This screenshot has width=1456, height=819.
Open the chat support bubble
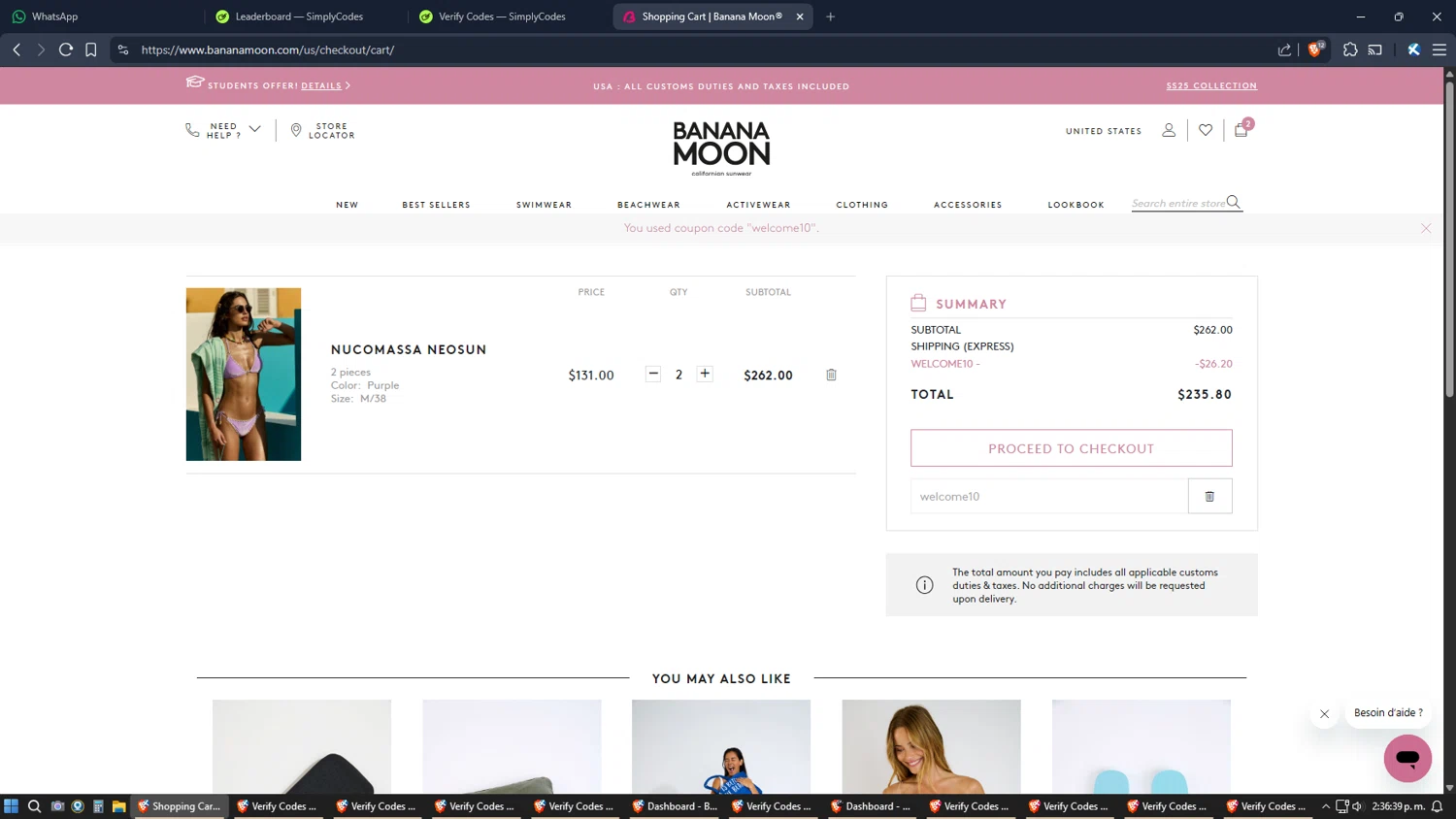(x=1408, y=758)
